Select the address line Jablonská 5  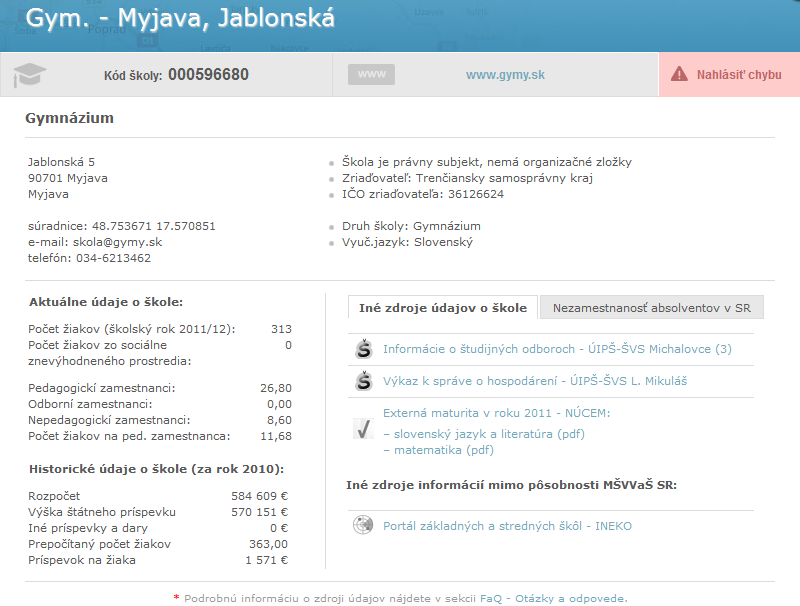coord(61,162)
